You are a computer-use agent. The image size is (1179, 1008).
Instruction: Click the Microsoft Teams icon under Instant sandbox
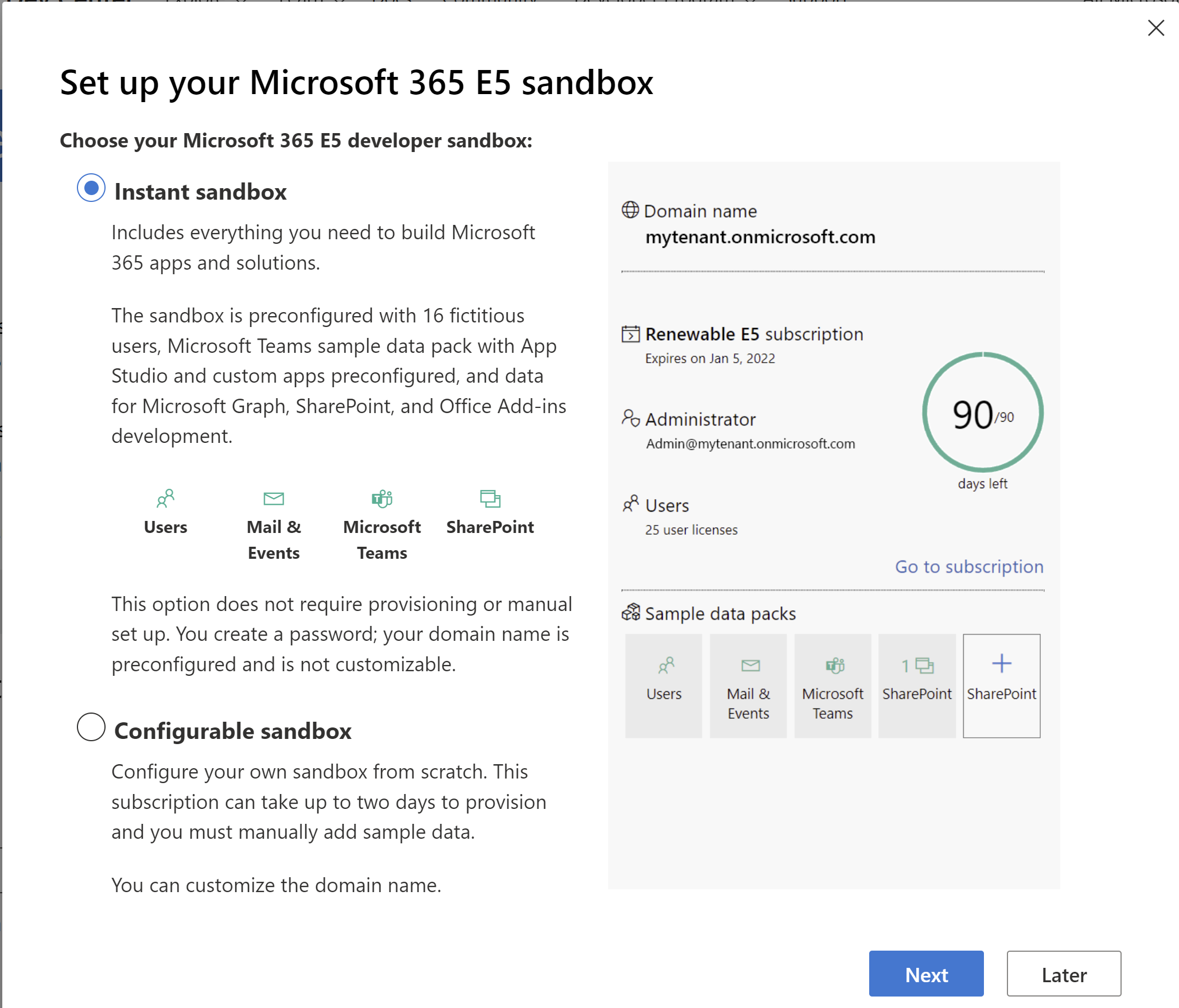[382, 499]
